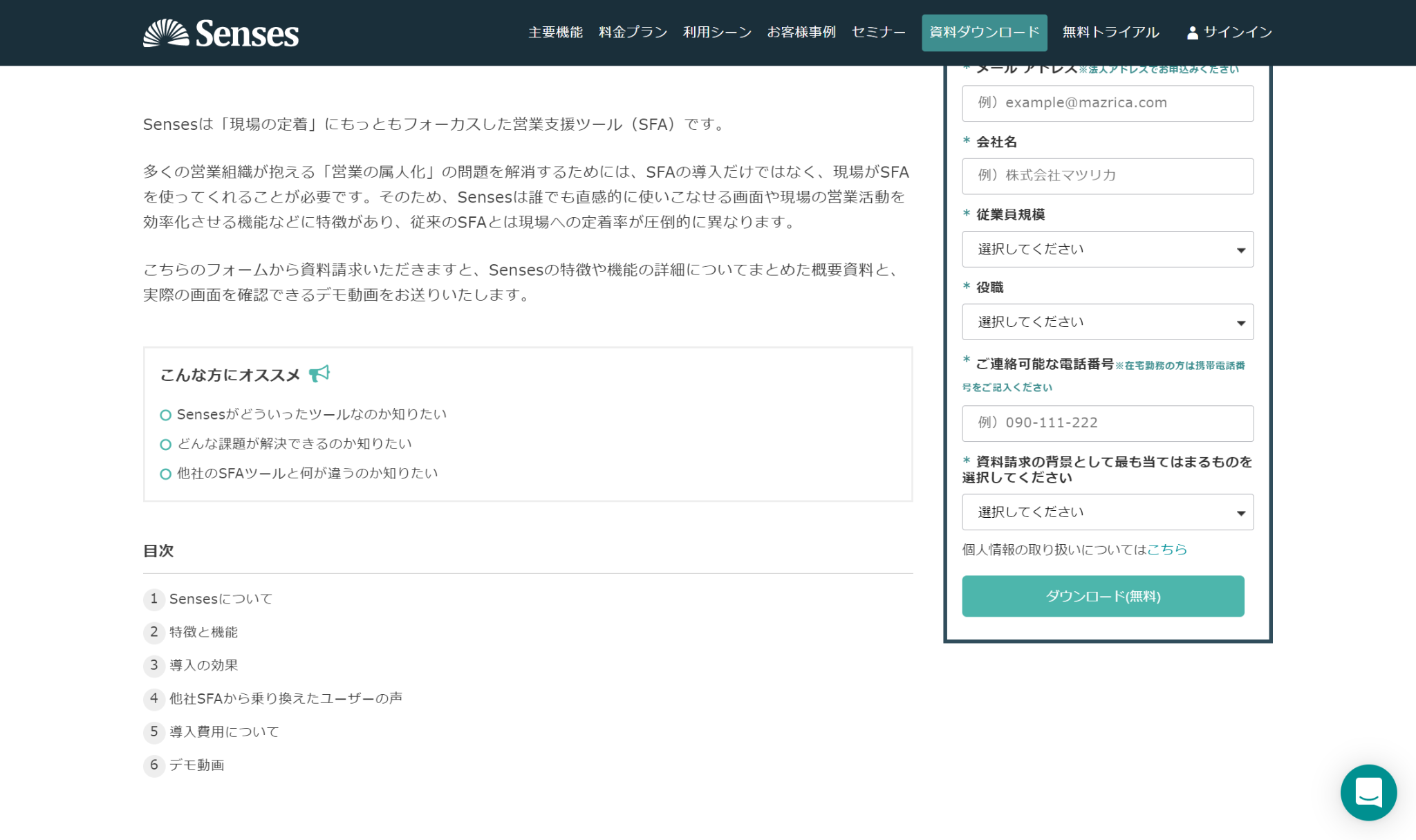The width and height of the screenshot is (1416, 840).
Task: Expand the 役職 dropdown
Action: [x=1108, y=321]
